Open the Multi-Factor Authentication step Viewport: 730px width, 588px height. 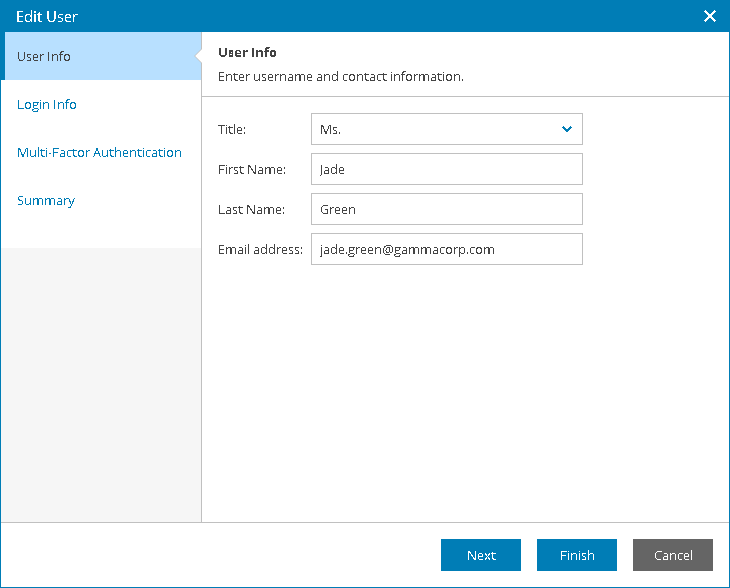(x=99, y=152)
